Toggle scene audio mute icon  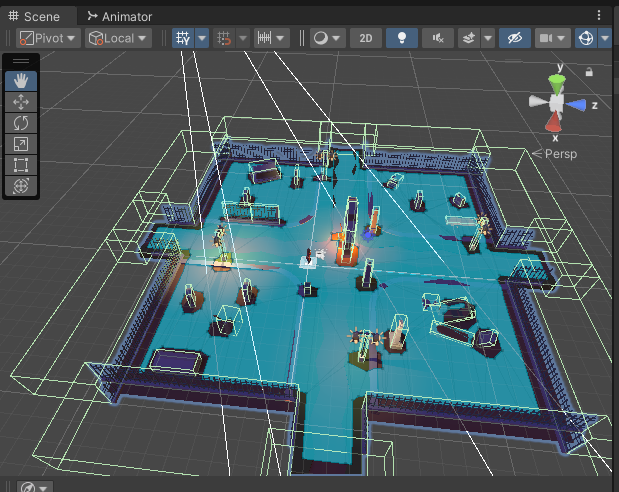tap(438, 38)
